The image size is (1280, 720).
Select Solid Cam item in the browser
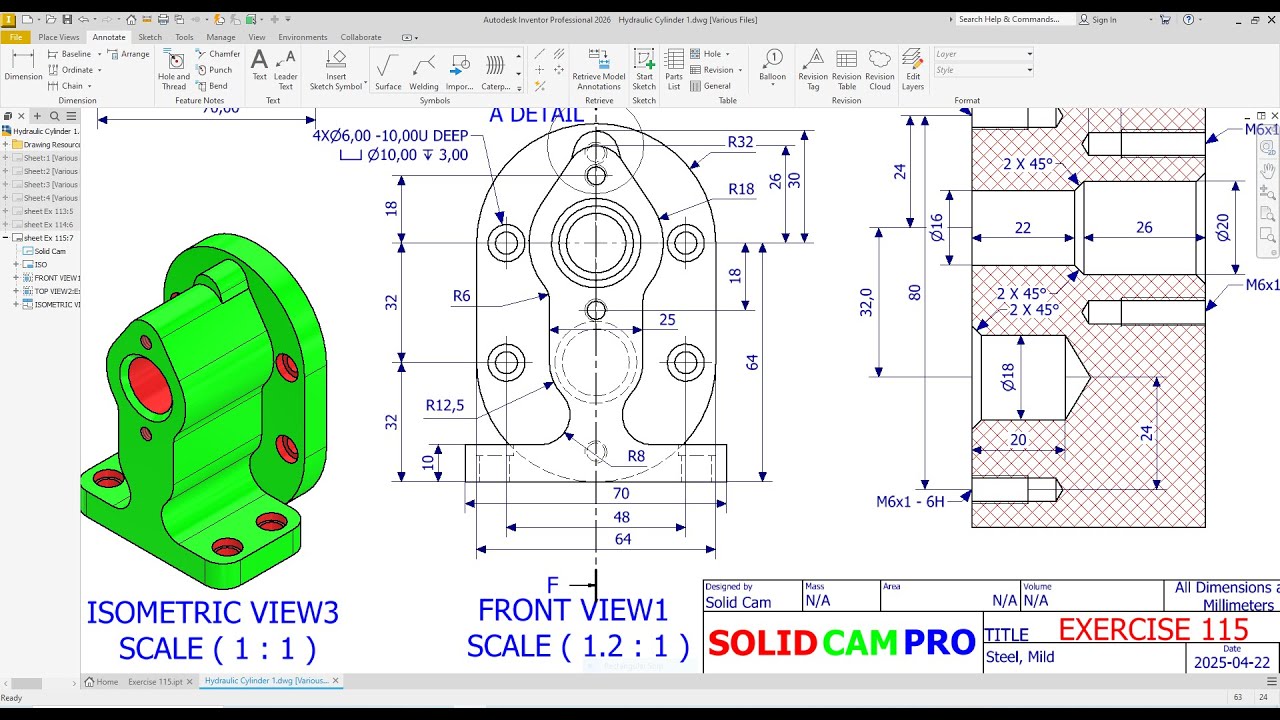click(45, 251)
